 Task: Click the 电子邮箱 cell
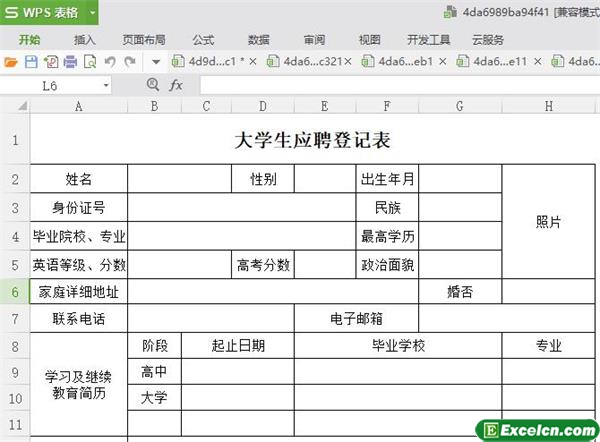click(x=356, y=318)
